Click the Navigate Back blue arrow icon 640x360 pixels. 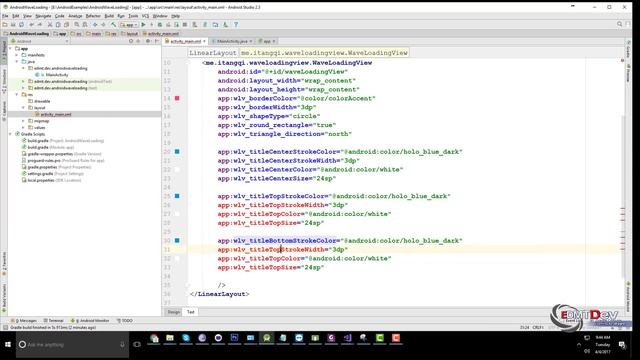point(95,25)
